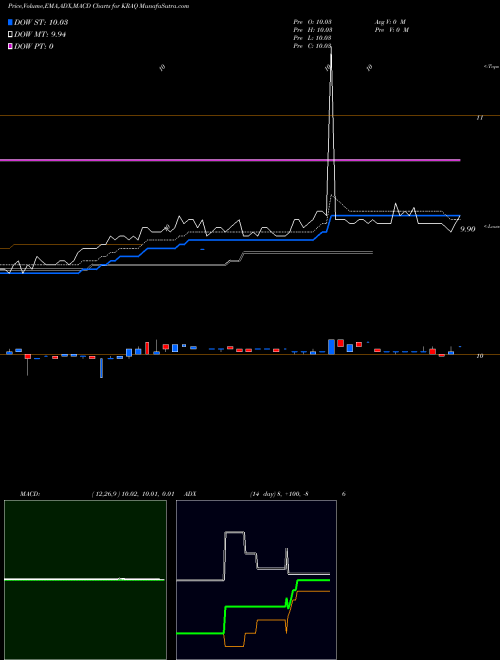The height and width of the screenshot is (660, 500).
Task: Click the 'Avg V: 0 M' value
Action: coord(391,21)
